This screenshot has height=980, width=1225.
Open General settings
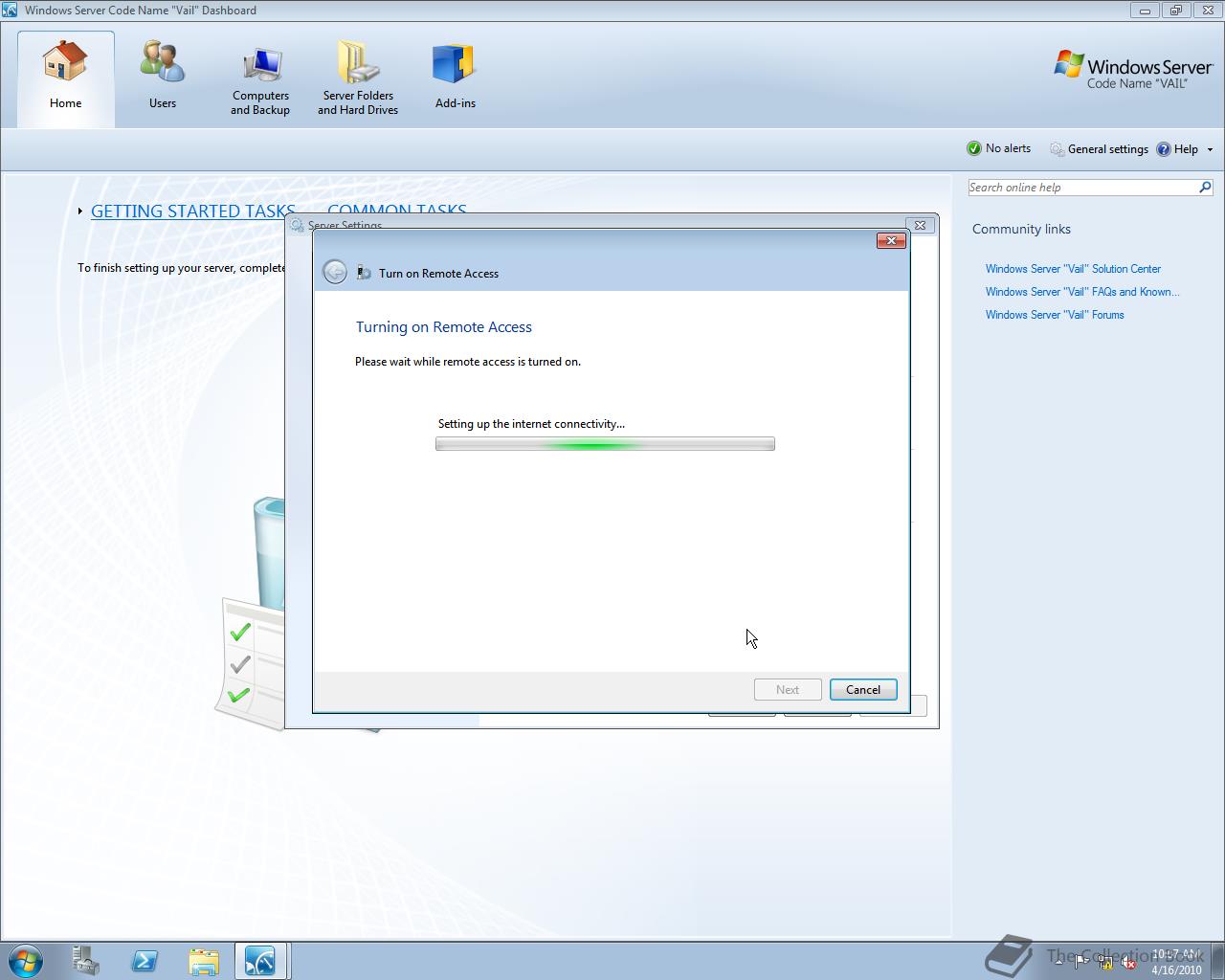click(x=1099, y=148)
